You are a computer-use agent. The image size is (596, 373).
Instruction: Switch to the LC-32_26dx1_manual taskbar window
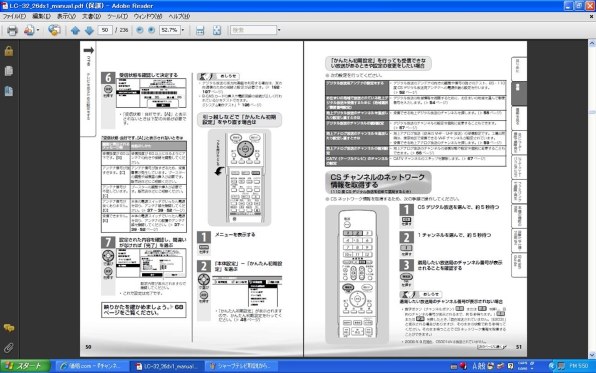(x=167, y=366)
